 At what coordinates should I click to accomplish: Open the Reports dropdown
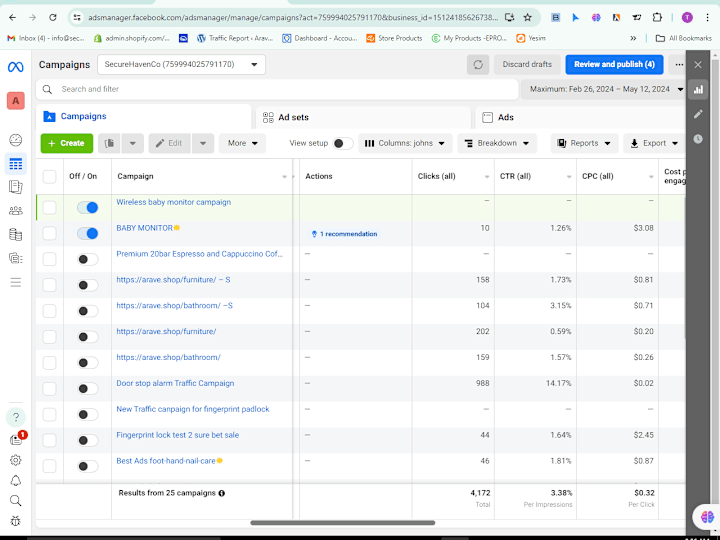584,143
